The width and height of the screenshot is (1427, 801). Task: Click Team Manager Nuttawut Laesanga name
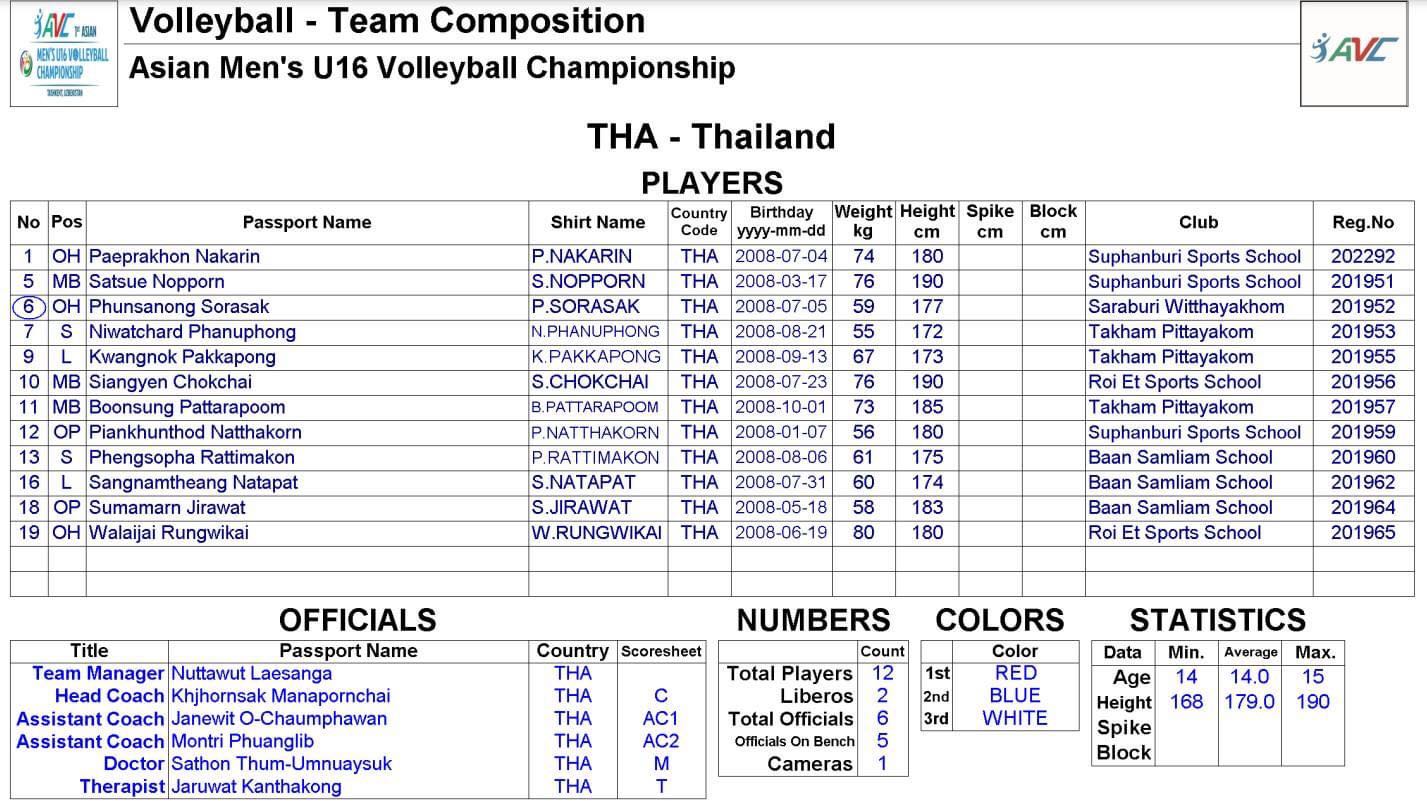click(x=251, y=674)
